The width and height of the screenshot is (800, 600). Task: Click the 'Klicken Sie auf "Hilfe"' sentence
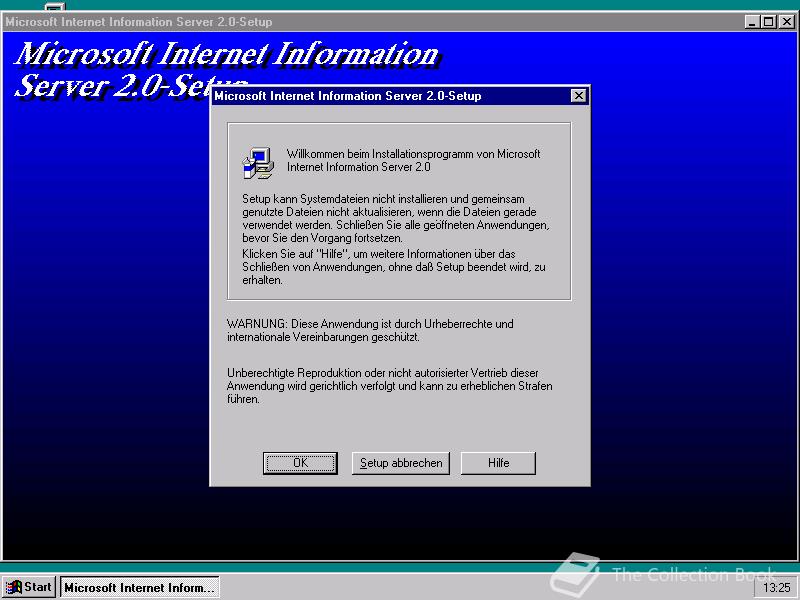pos(393,267)
